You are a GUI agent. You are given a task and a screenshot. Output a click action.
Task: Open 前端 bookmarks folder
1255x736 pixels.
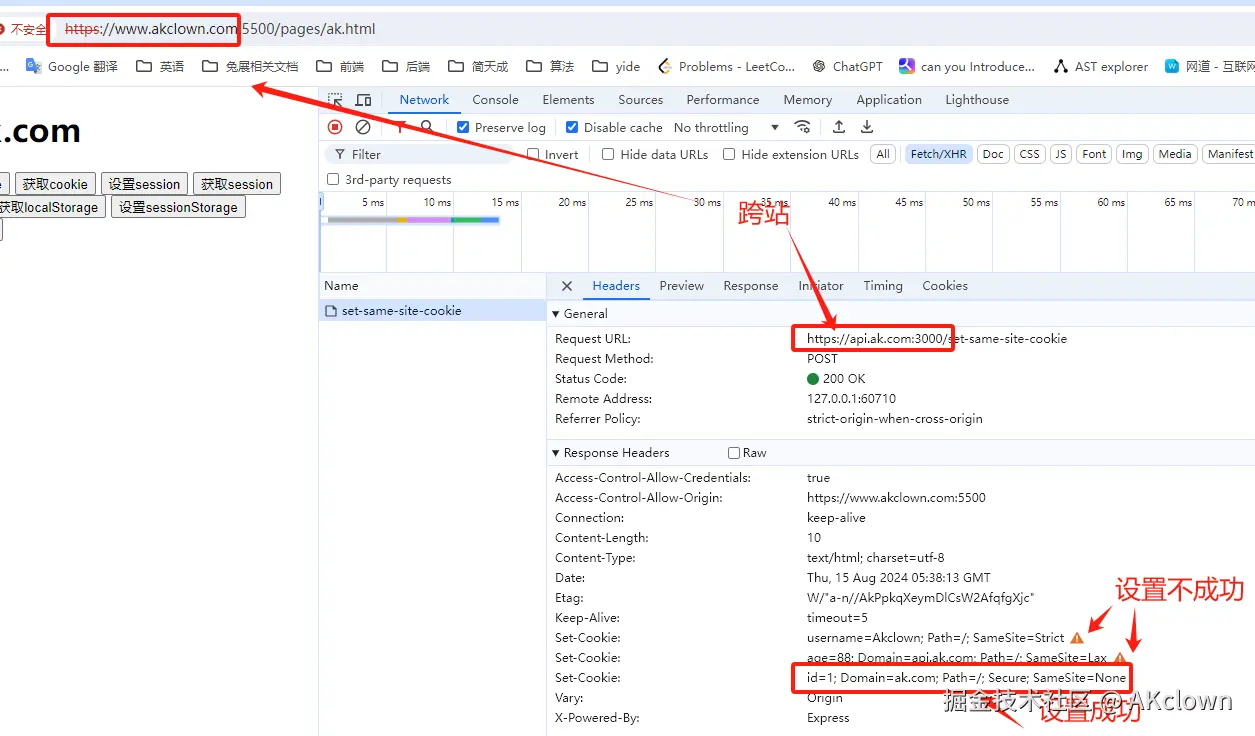pos(340,66)
